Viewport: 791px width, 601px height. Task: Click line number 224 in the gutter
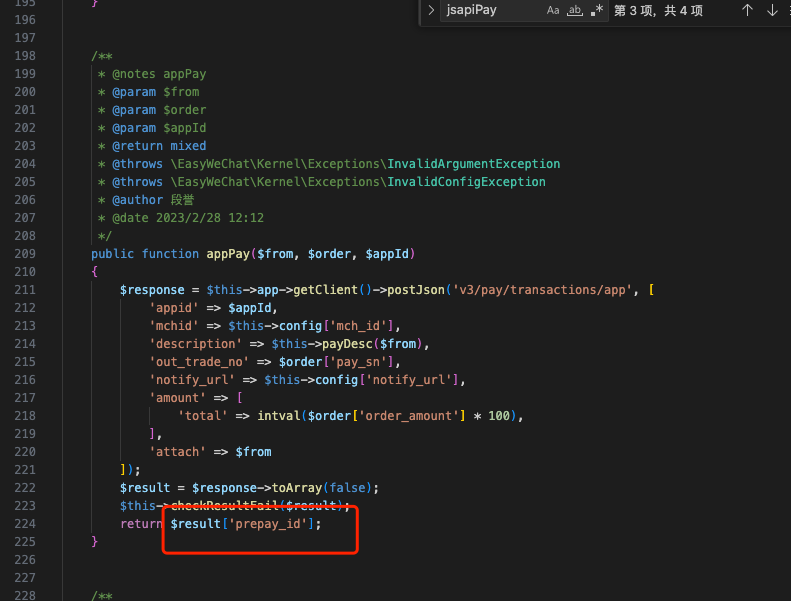pos(25,524)
